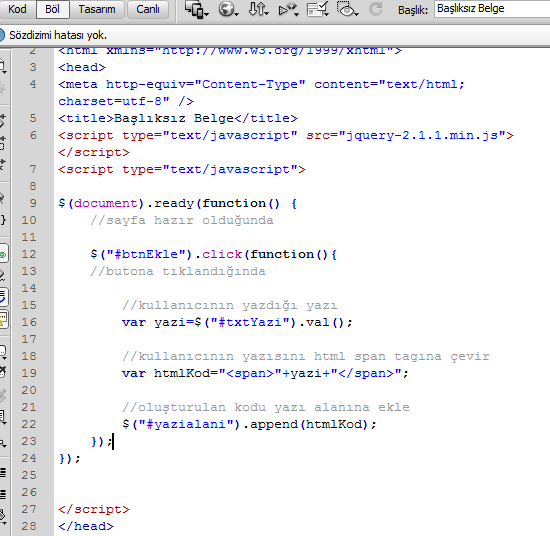Open the Multiscreen preview menu
550x536 pixels.
point(196,9)
